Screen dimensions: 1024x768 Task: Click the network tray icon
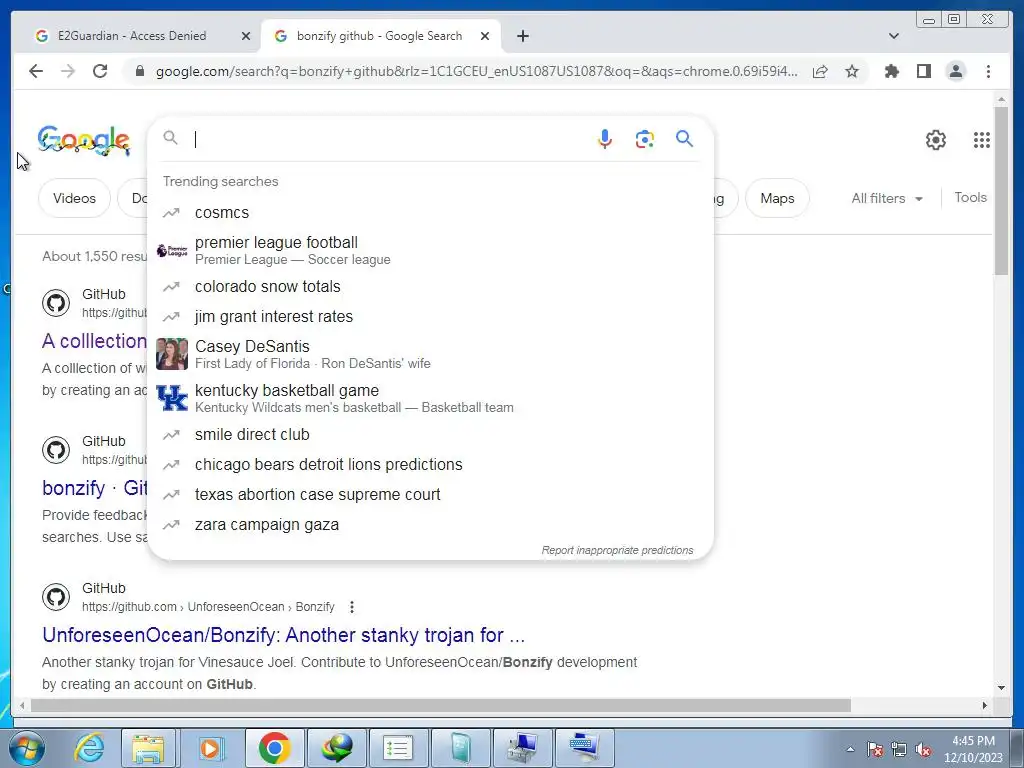click(899, 750)
